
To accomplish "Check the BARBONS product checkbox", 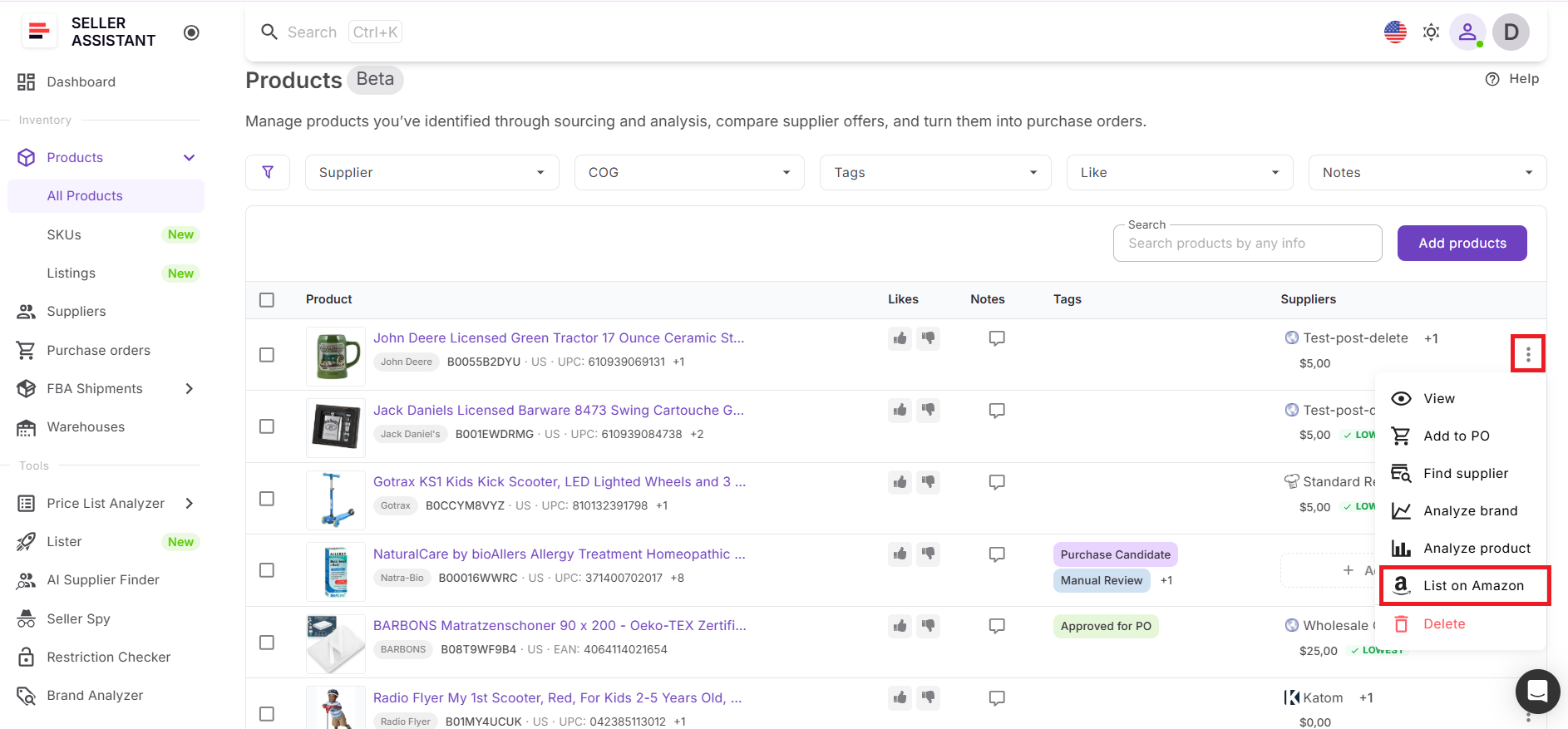I will 267,643.
